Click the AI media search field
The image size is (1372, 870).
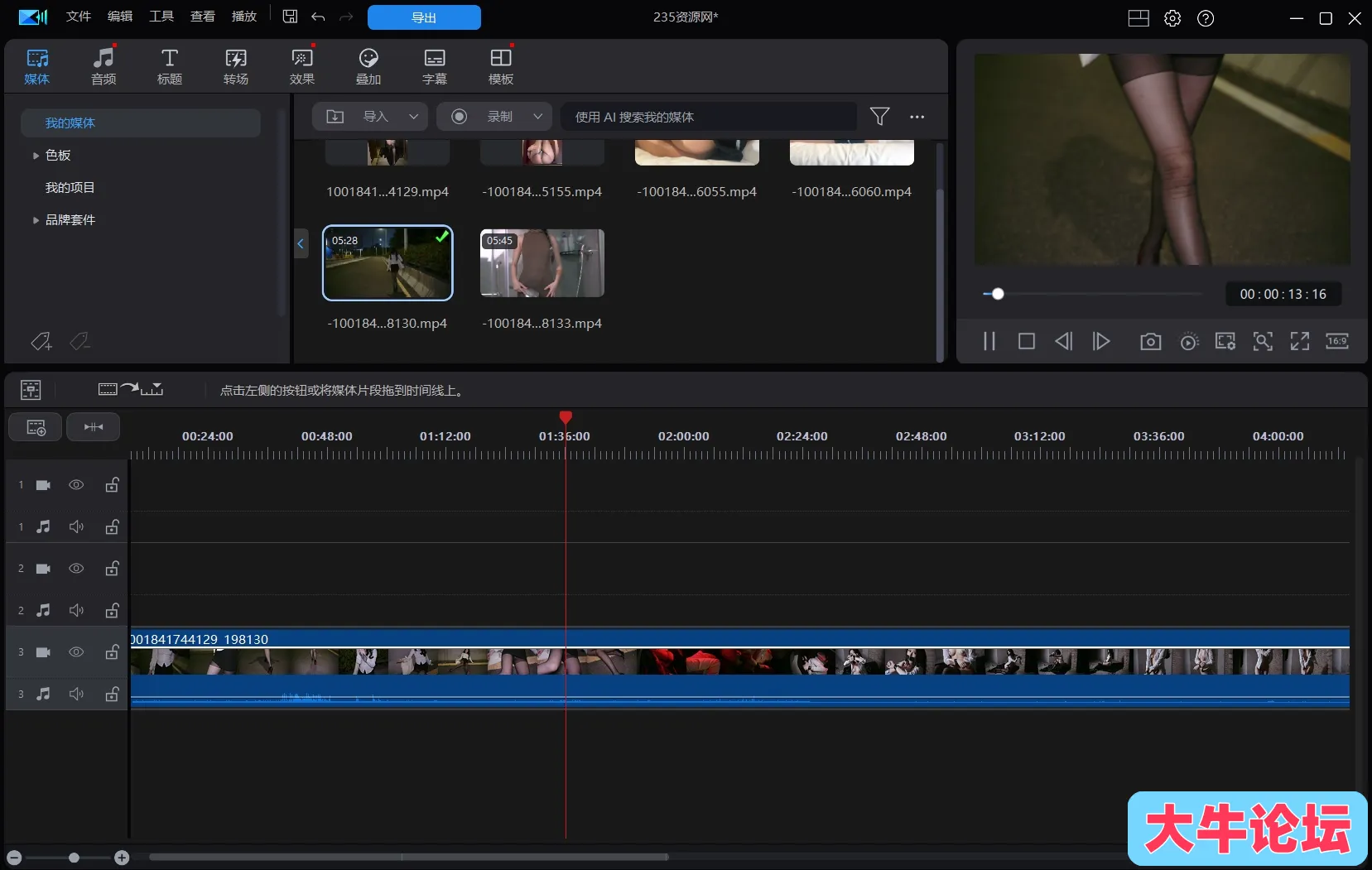click(x=709, y=117)
